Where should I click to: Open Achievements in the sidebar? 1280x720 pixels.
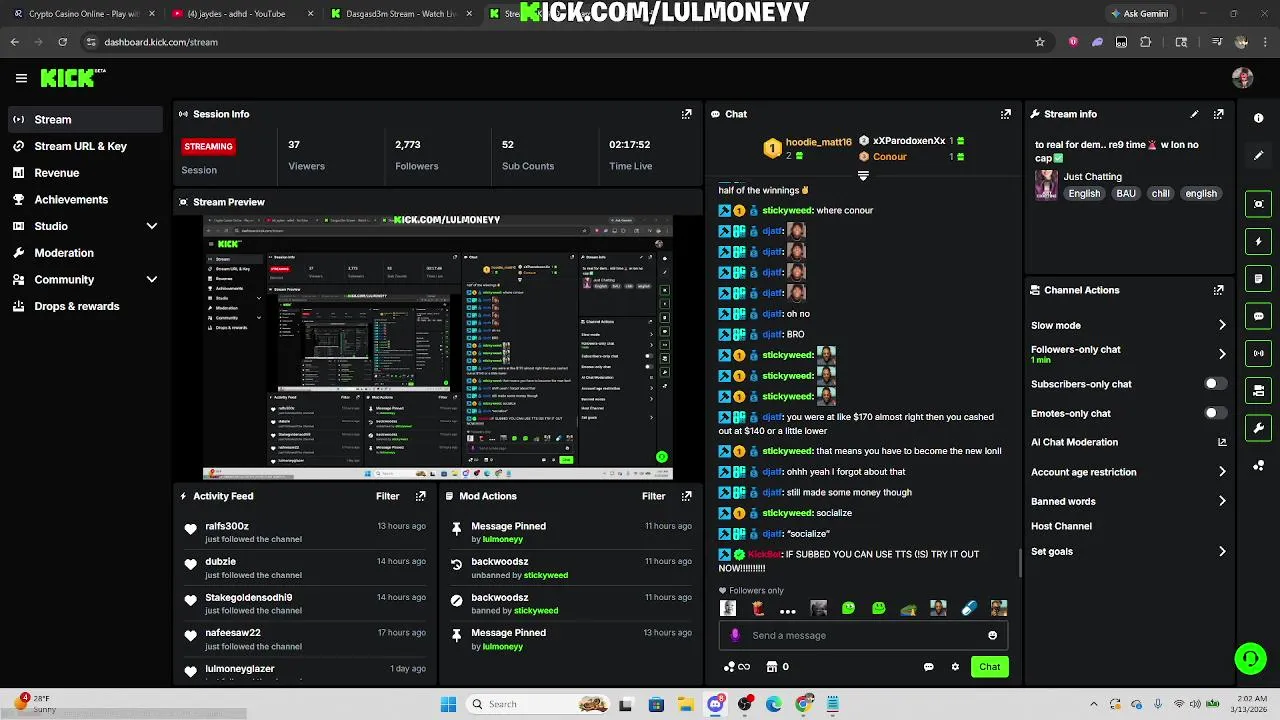(x=85, y=199)
